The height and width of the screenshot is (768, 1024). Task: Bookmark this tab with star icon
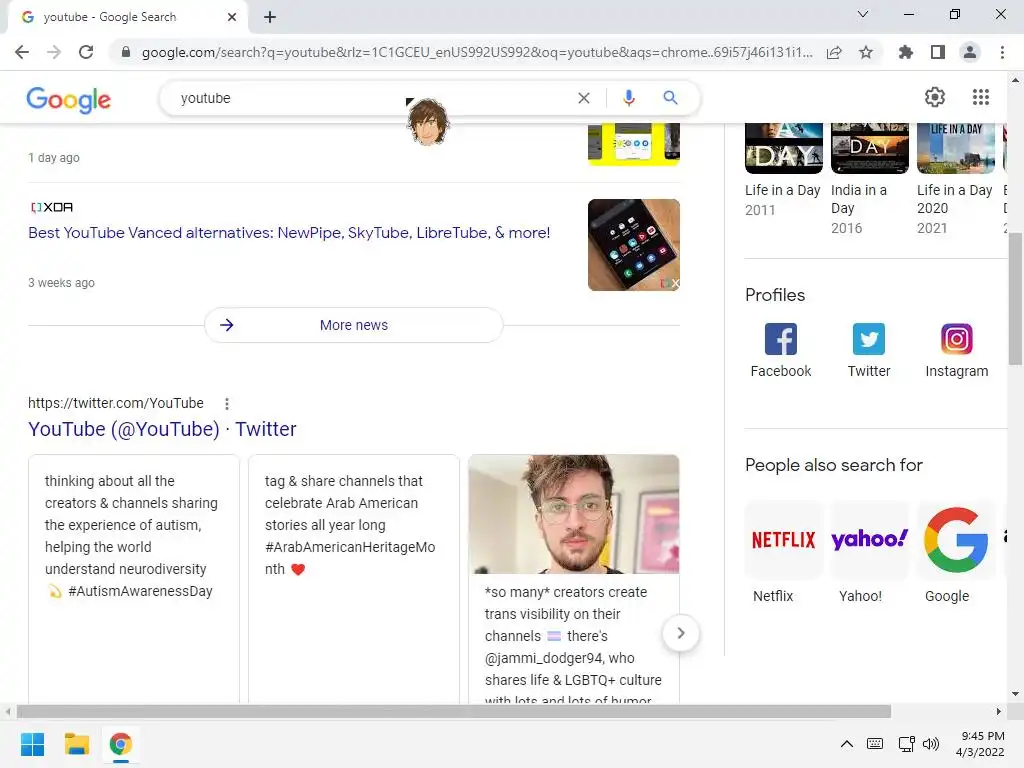[x=866, y=52]
